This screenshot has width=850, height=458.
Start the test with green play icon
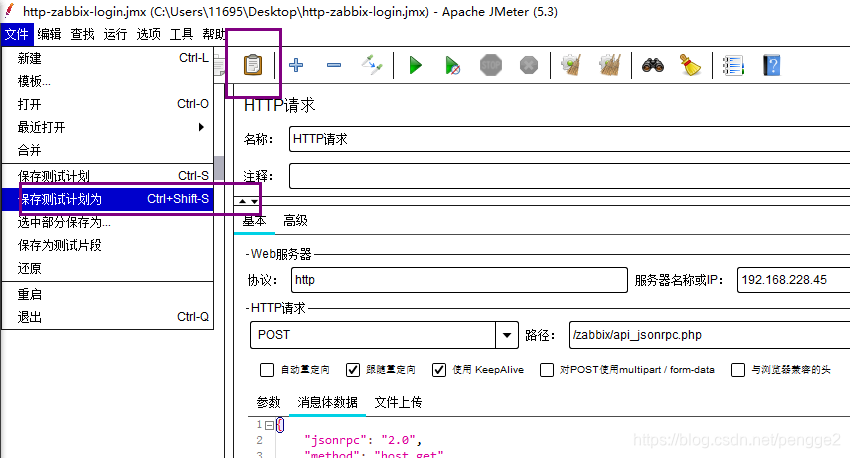pos(416,65)
